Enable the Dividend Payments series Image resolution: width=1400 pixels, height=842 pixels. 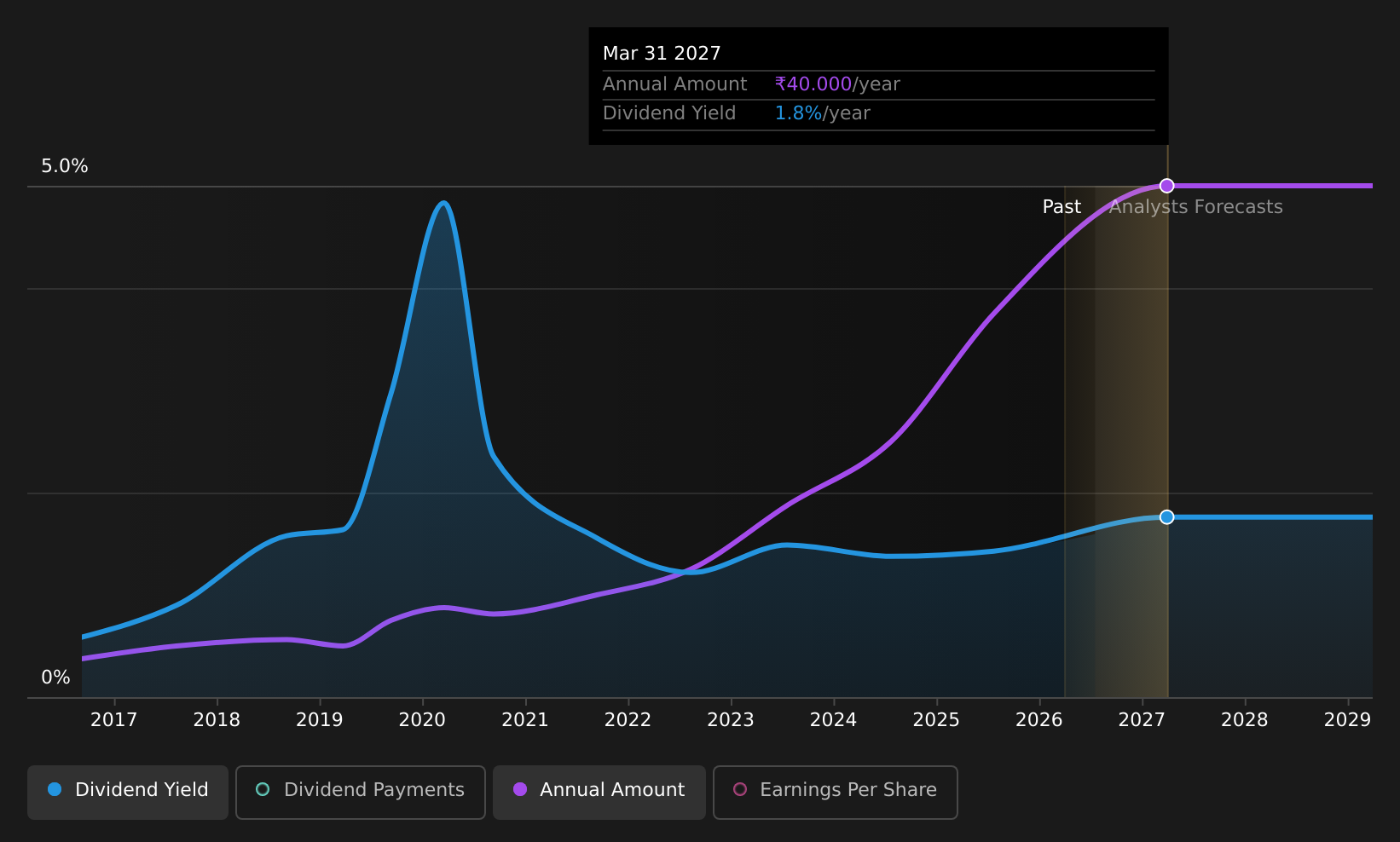[x=361, y=792]
